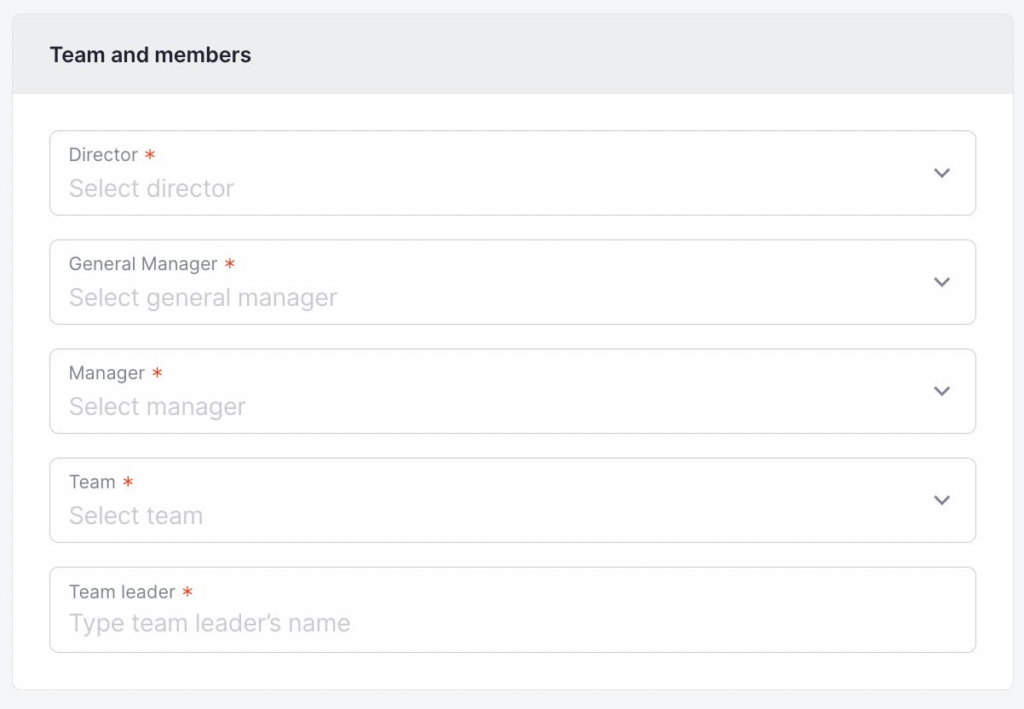Click the Team field chevron arrow
Viewport: 1024px width, 709px height.
click(x=941, y=500)
